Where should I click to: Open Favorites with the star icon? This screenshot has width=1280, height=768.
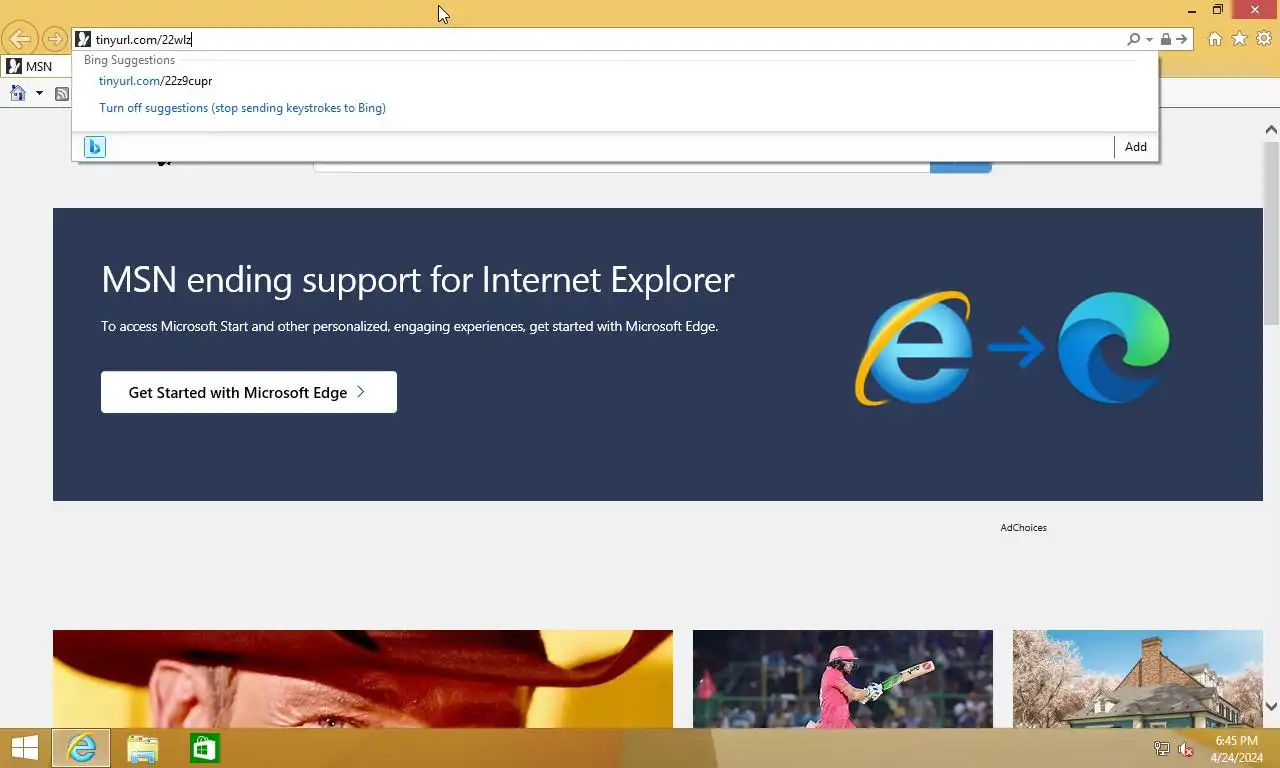[x=1239, y=39]
